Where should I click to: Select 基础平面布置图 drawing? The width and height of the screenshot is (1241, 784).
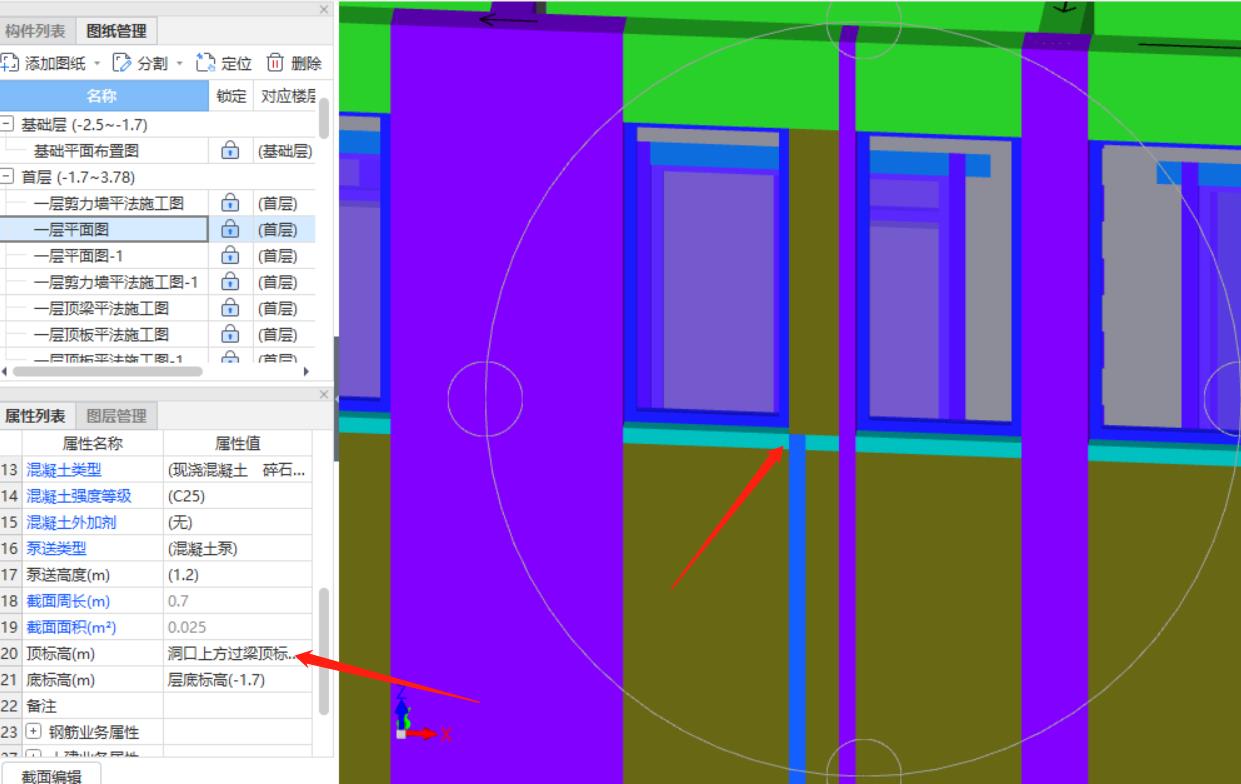[86, 151]
